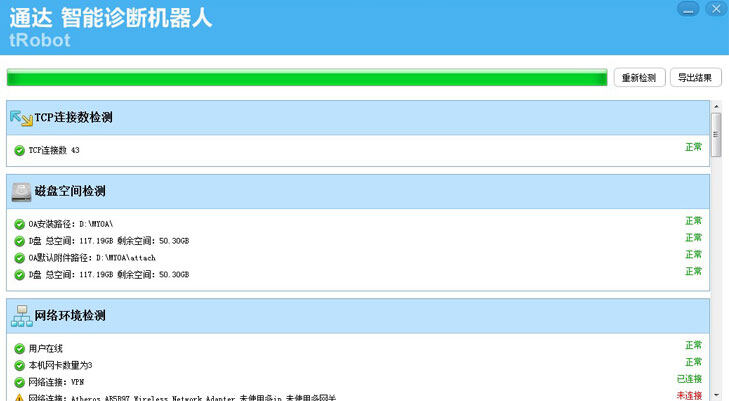Click warning icon beside Atheros adapter entry
Screen dimensions: 729x401
click(x=20, y=398)
